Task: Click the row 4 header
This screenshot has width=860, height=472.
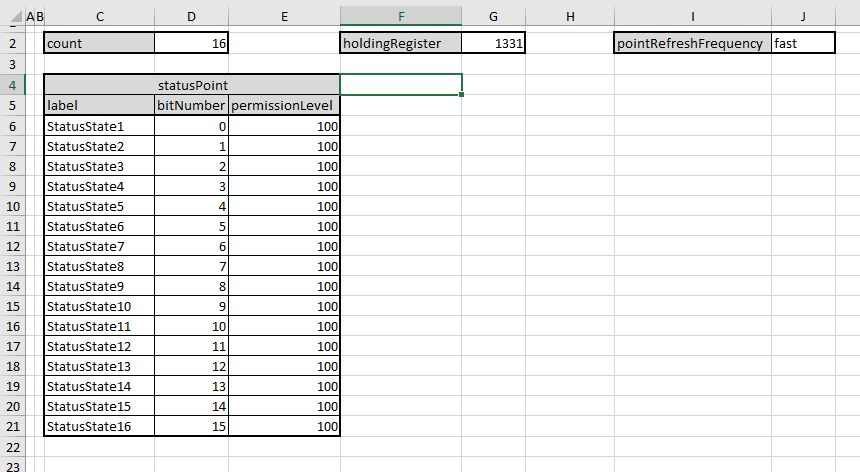Action: point(11,85)
